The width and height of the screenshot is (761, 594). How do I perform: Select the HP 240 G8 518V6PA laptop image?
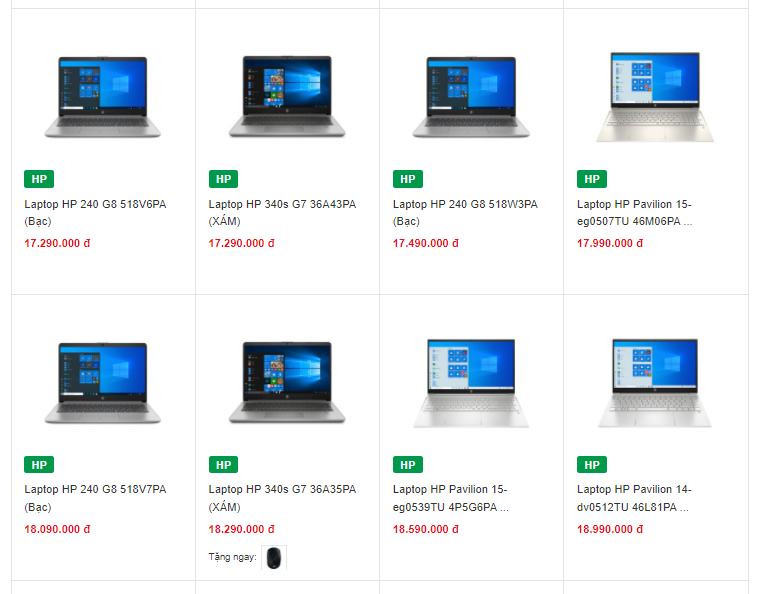click(x=102, y=97)
